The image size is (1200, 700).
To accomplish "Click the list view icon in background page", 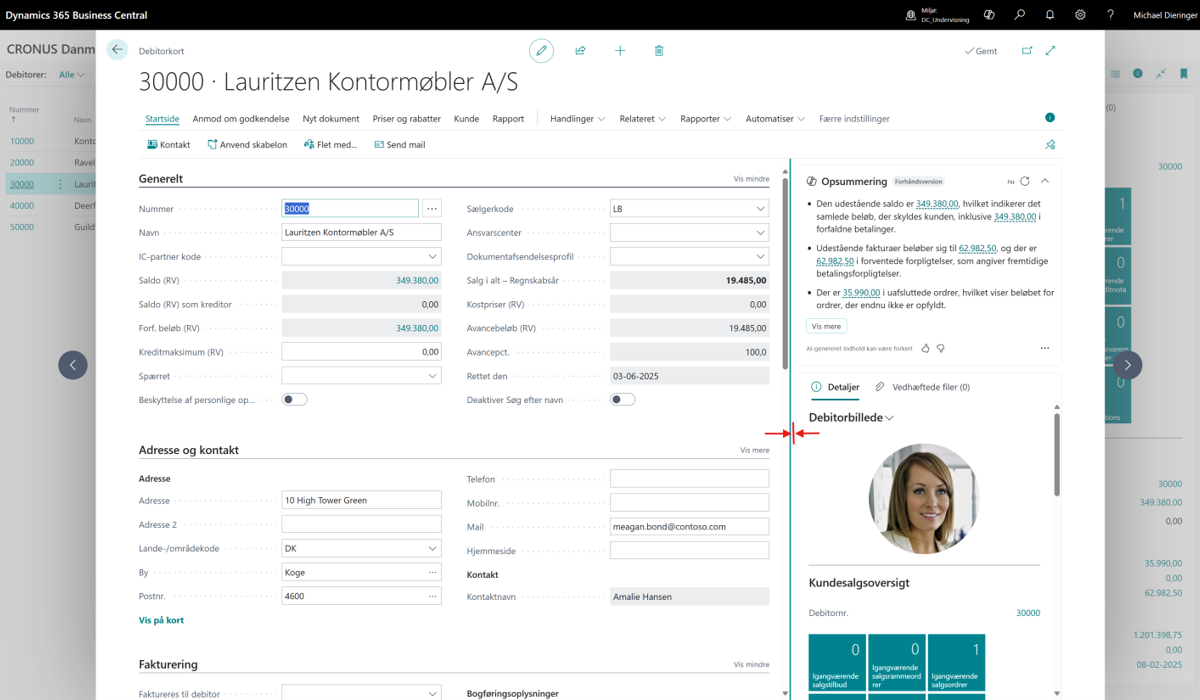I will coord(1115,74).
